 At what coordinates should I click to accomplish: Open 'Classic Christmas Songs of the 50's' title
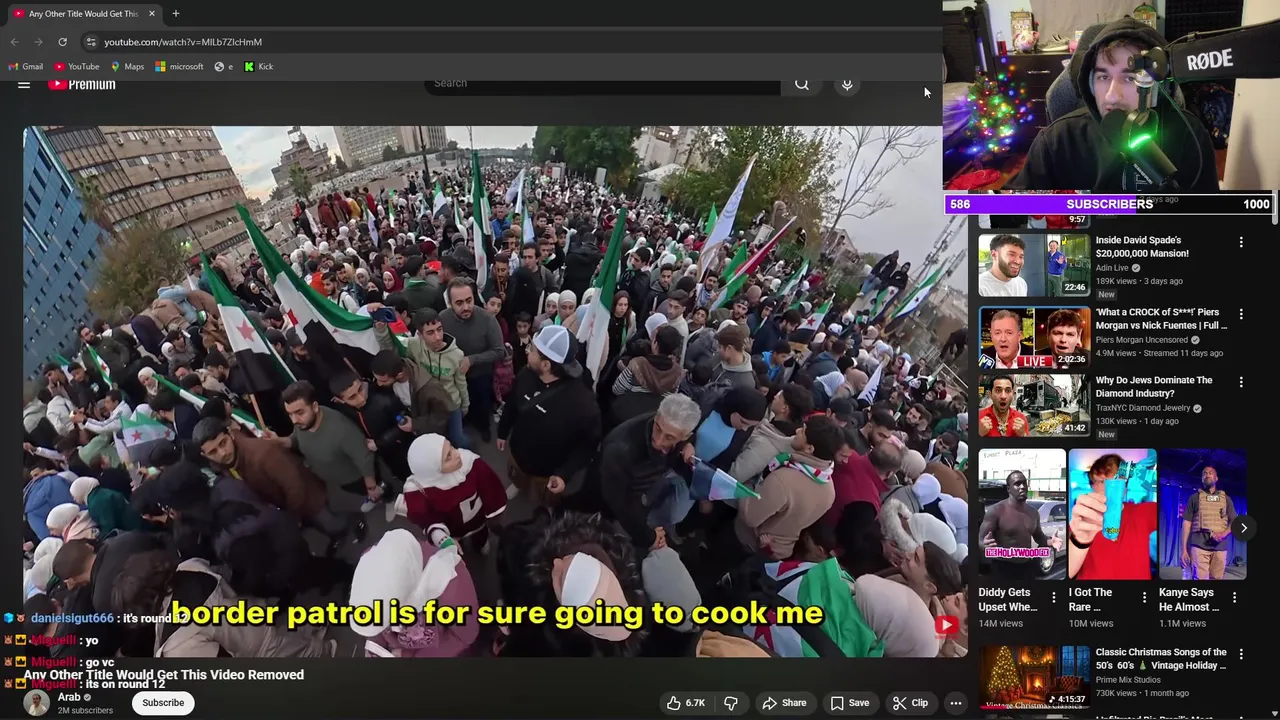coord(1161,658)
